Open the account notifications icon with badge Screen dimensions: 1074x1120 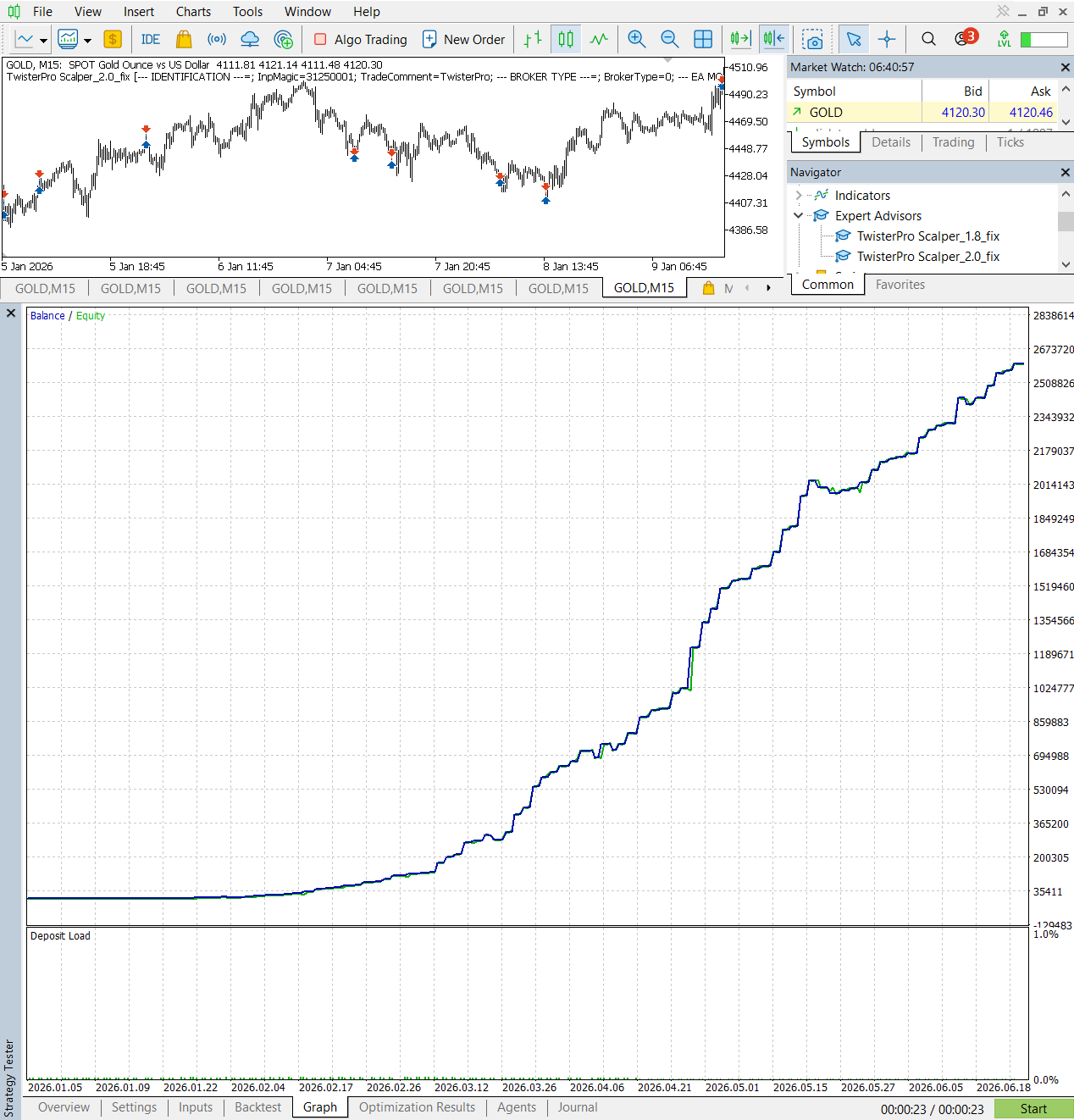point(965,38)
